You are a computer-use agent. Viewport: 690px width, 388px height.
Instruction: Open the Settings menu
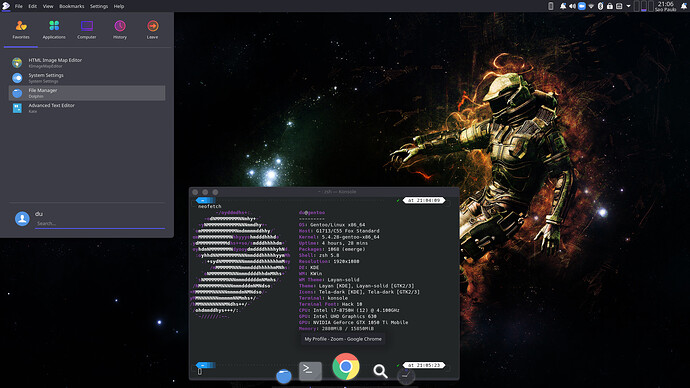99,6
